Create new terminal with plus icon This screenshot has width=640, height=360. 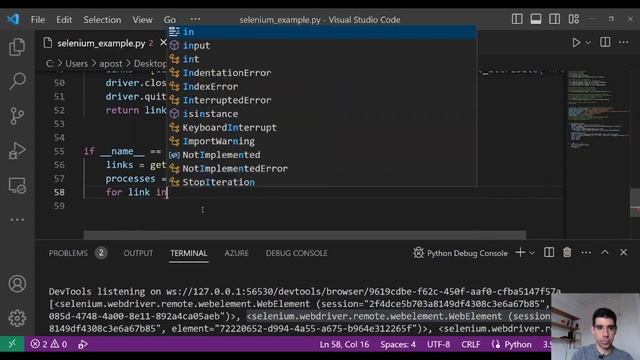click(520, 253)
